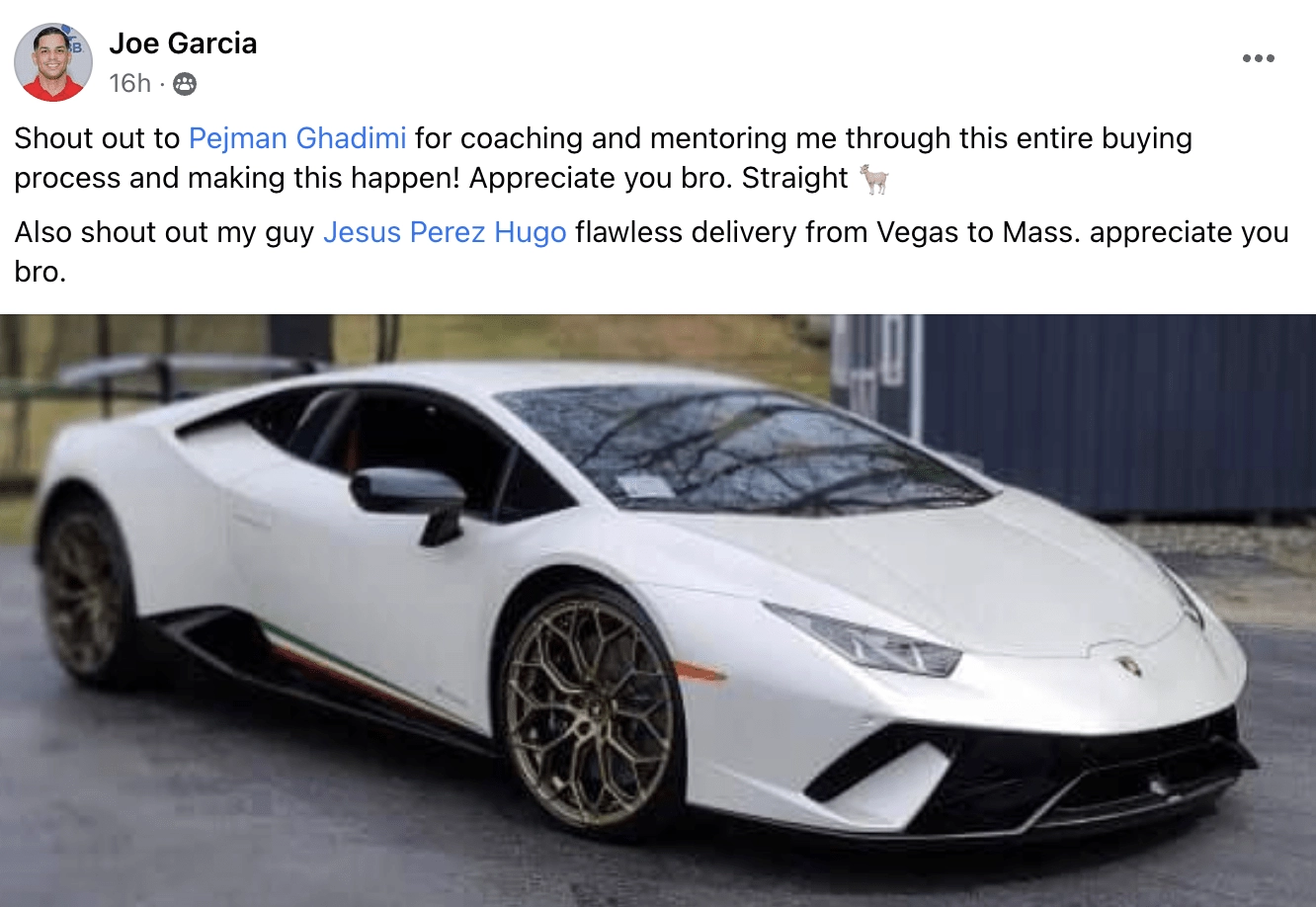Click the orange side marker light
This screenshot has height=907, width=1316.
[x=699, y=672]
